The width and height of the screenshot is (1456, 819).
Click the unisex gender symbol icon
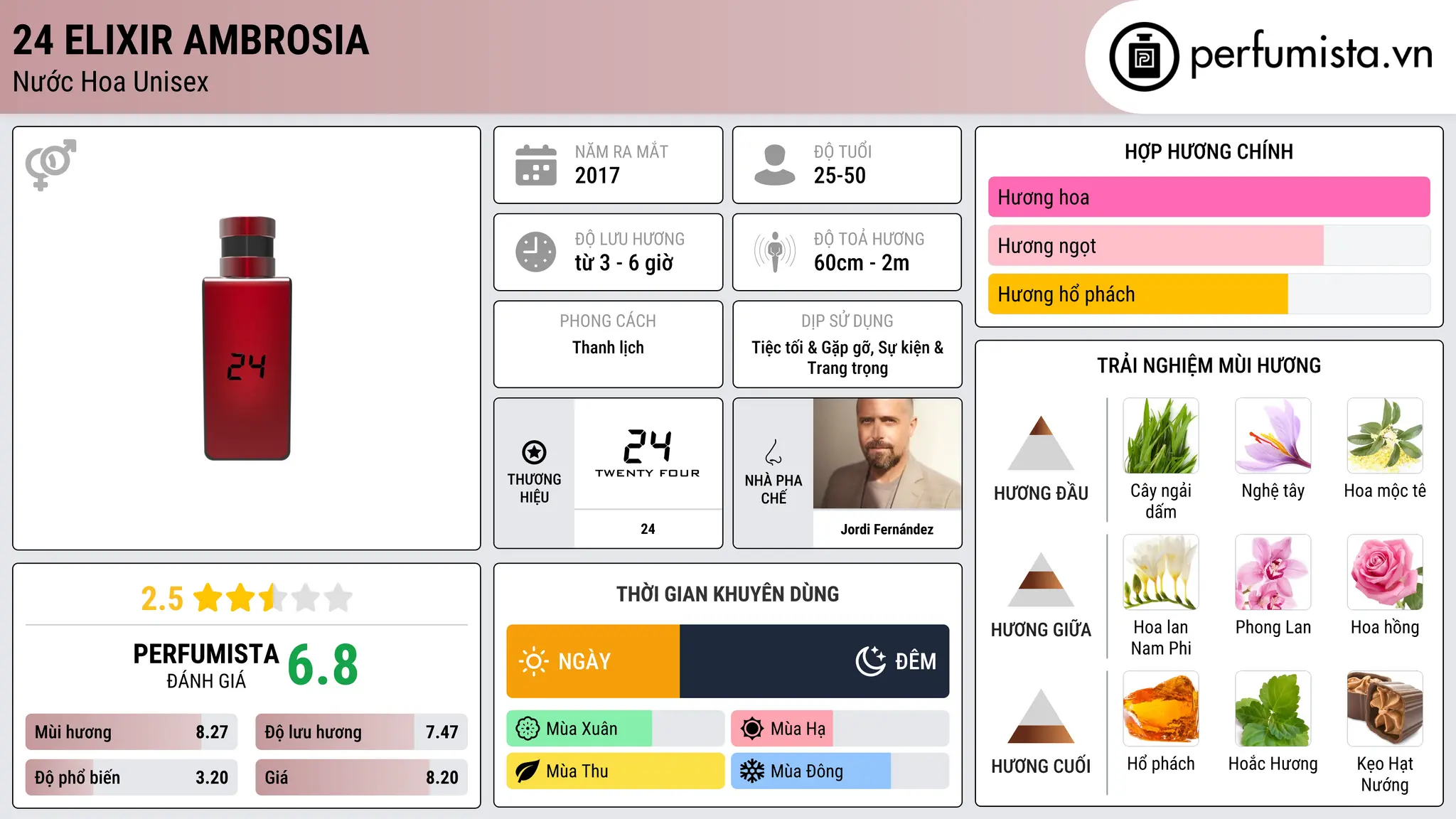click(50, 164)
